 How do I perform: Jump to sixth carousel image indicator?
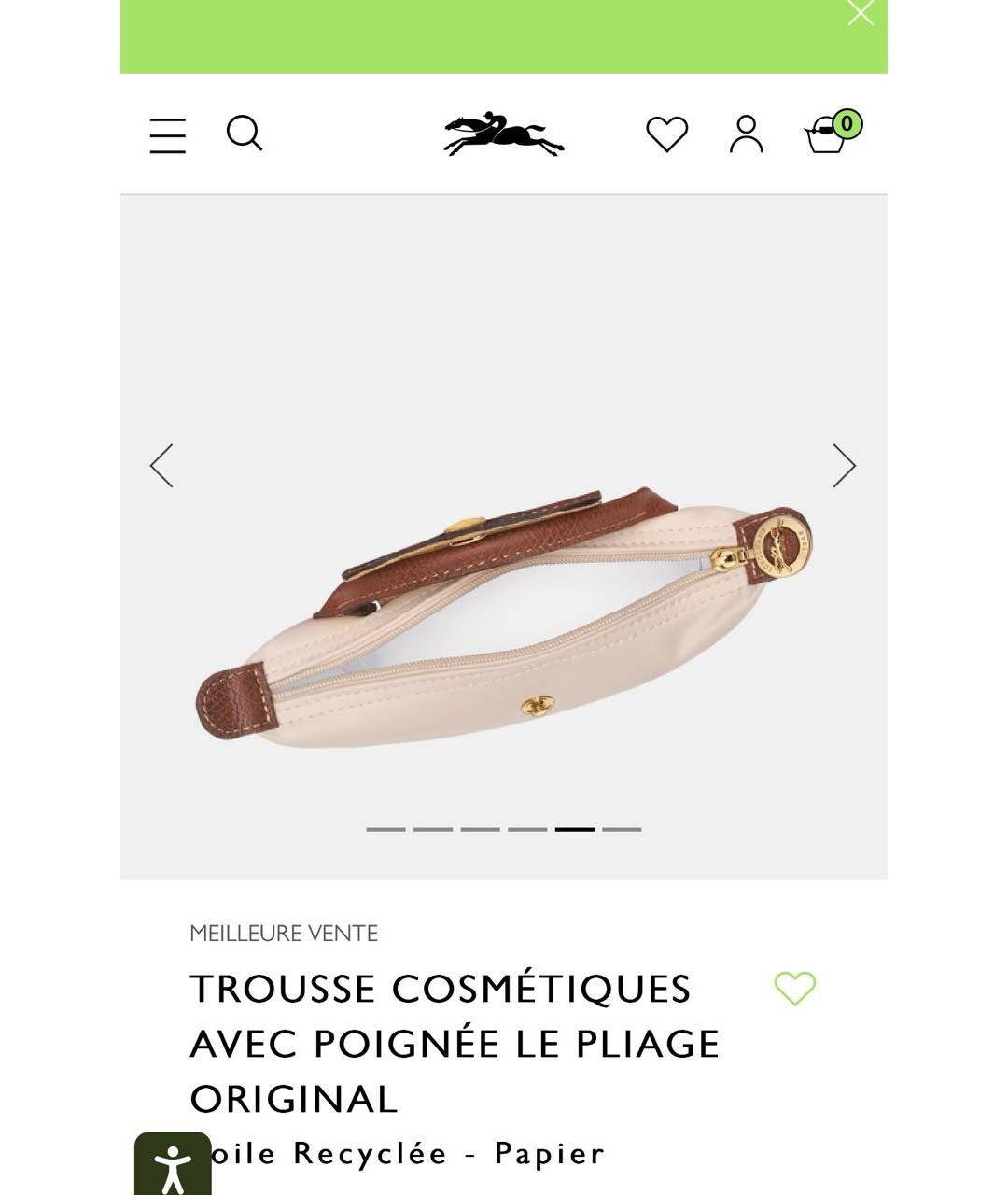coord(622,829)
